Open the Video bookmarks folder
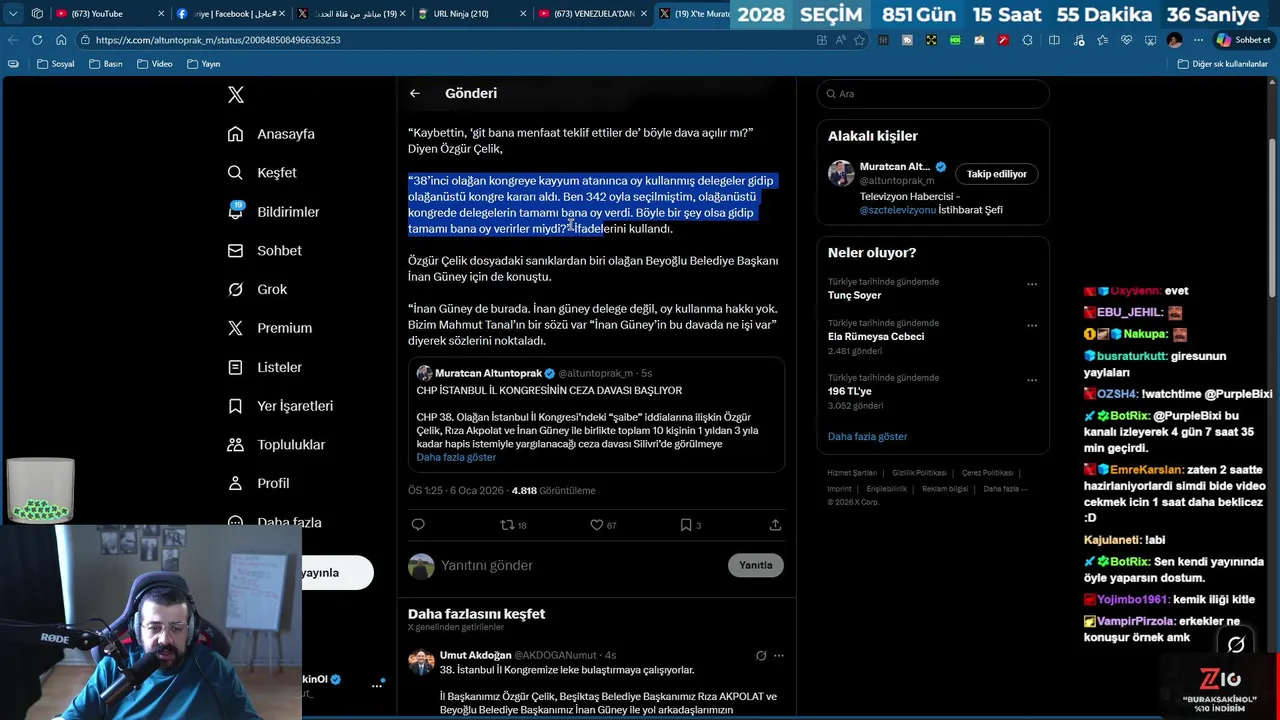Viewport: 1280px width, 720px height. 154,64
